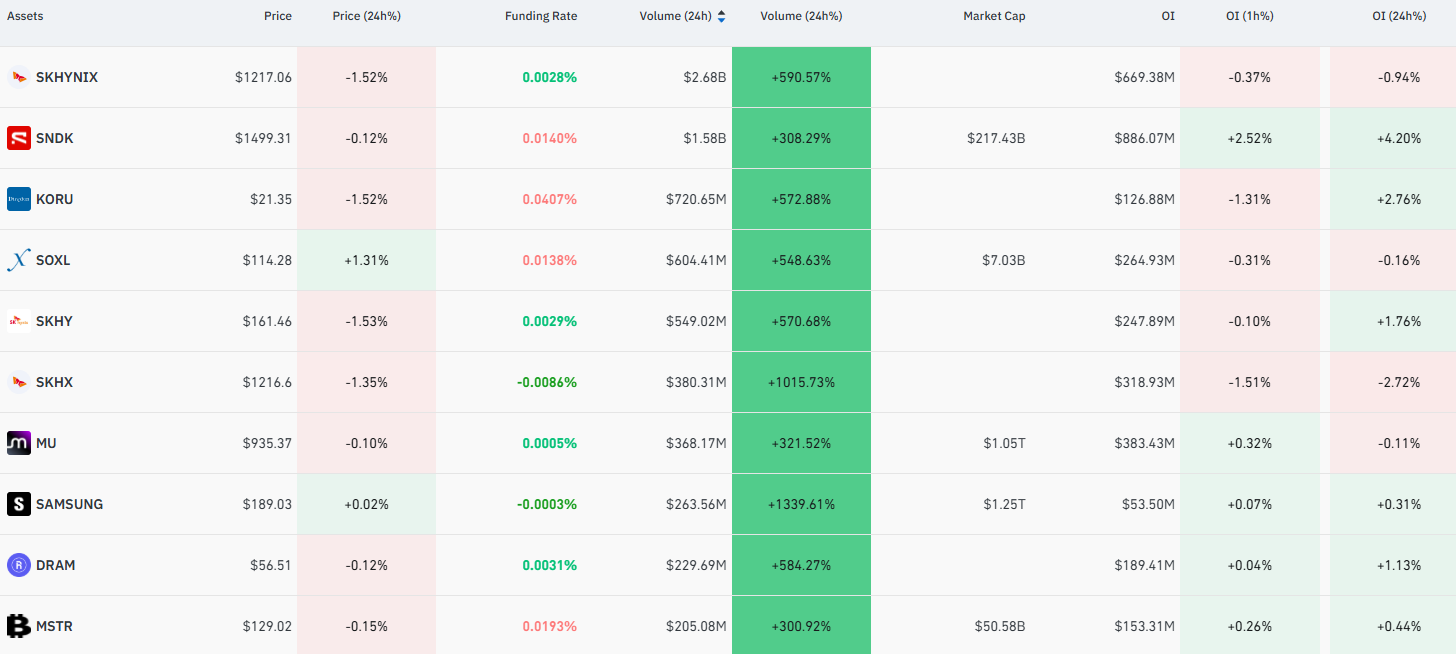Click the purple DRAM logo icon

19,565
